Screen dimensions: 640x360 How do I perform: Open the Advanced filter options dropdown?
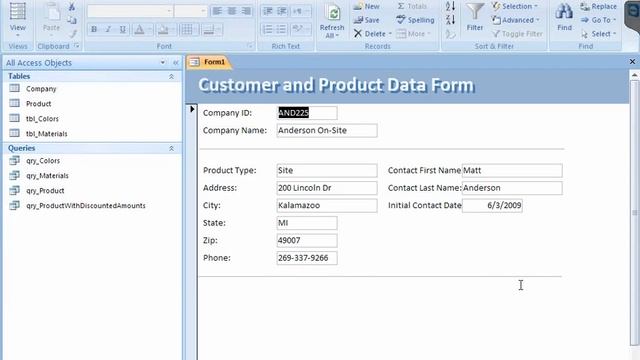(516, 20)
